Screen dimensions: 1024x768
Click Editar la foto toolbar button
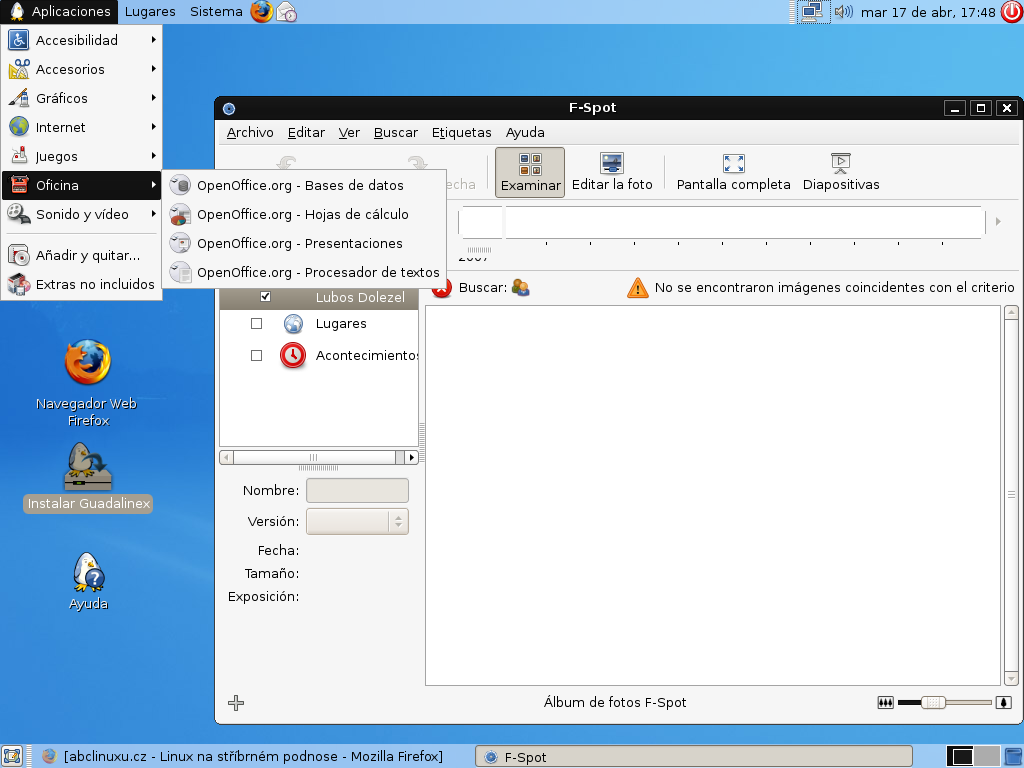(x=612, y=172)
